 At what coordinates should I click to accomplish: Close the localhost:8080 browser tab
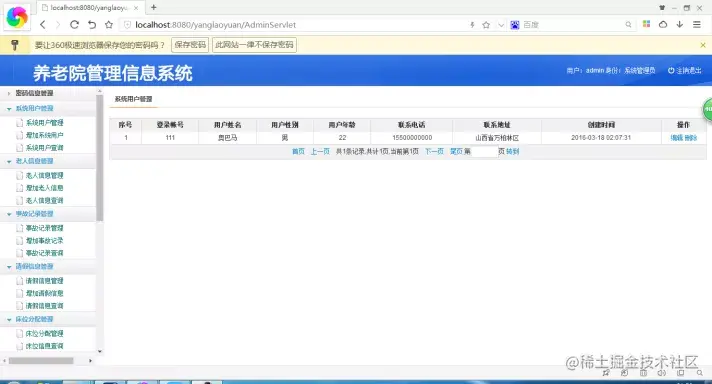(x=136, y=8)
